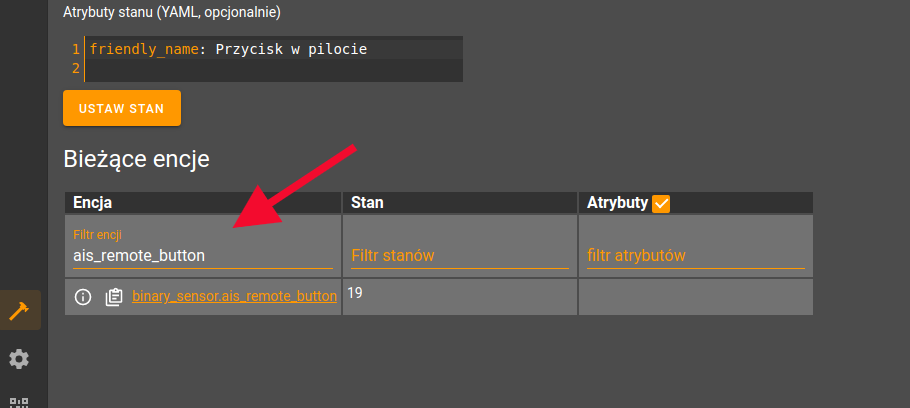
Task: Focus the filtr atrybutów field
Action: (x=695, y=256)
